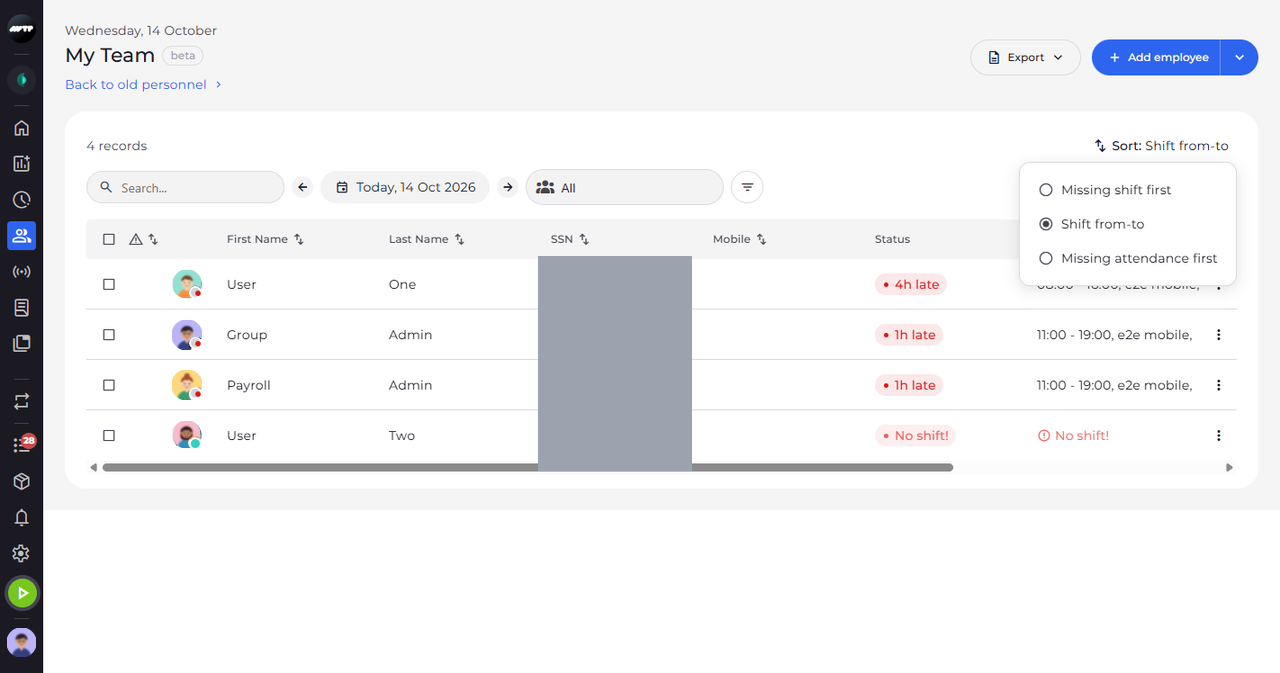Click the 4 records count text

pos(116,146)
